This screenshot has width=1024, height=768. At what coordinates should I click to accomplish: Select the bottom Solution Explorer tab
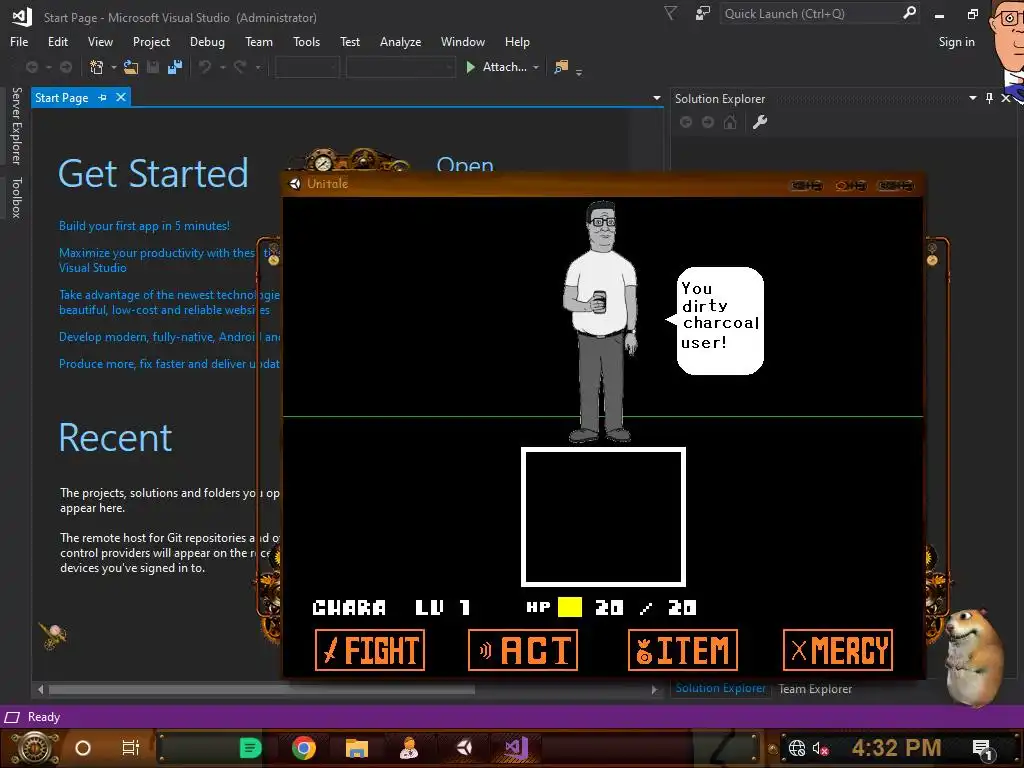click(x=720, y=688)
